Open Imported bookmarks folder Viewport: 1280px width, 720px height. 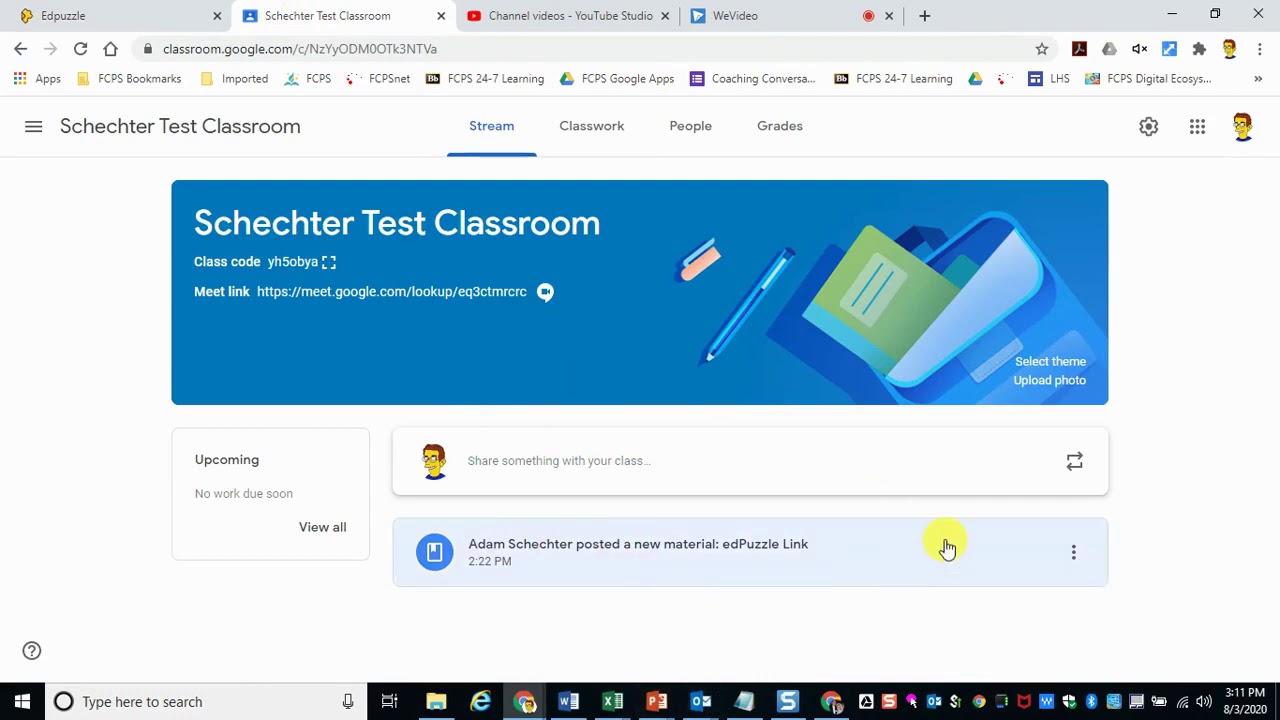point(234,78)
